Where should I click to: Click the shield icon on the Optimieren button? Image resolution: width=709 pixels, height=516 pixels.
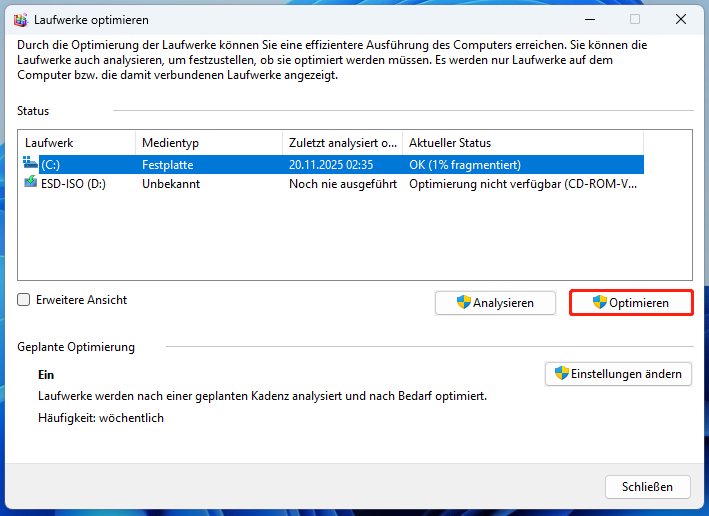coord(600,302)
